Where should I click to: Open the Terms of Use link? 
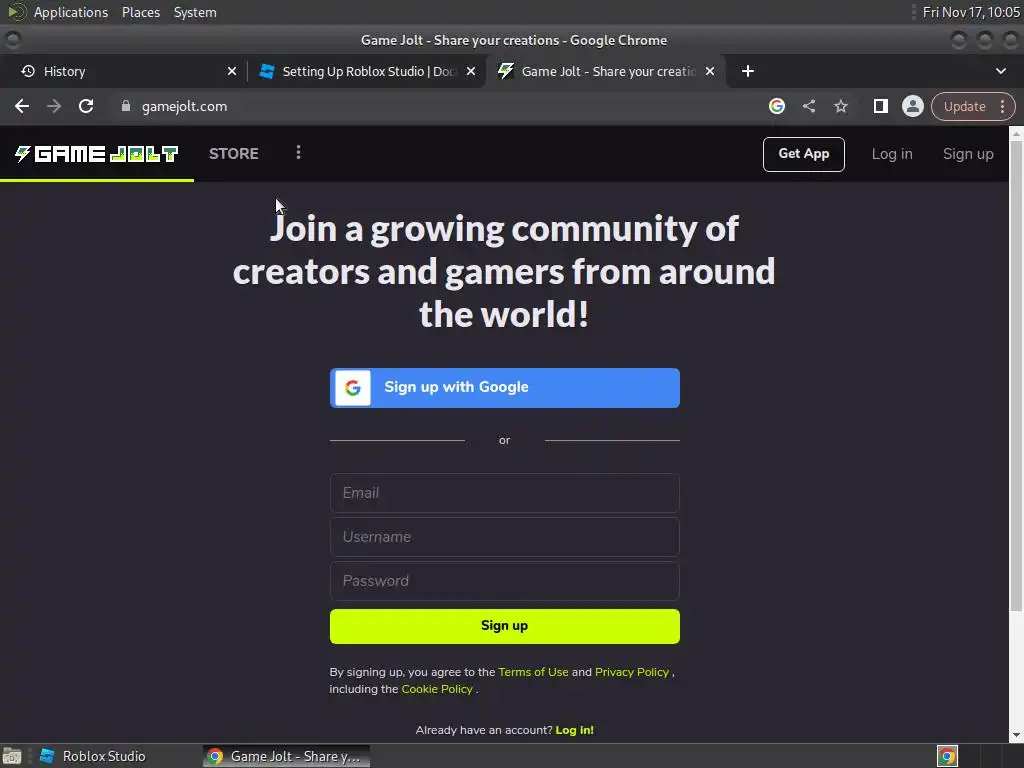click(533, 672)
